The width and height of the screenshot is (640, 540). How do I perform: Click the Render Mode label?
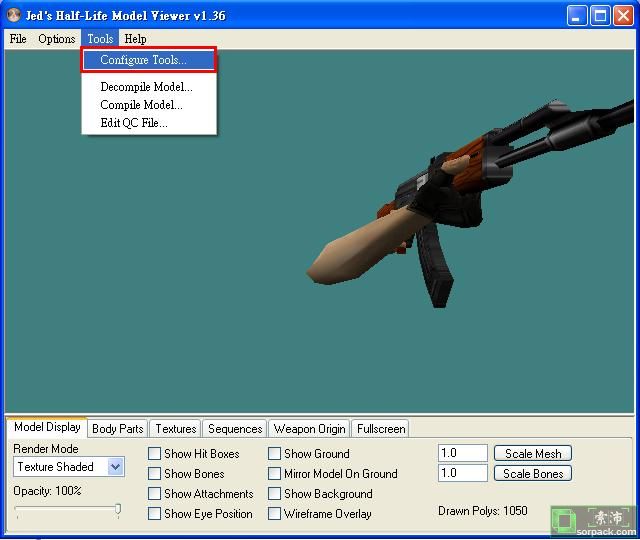tap(46, 449)
